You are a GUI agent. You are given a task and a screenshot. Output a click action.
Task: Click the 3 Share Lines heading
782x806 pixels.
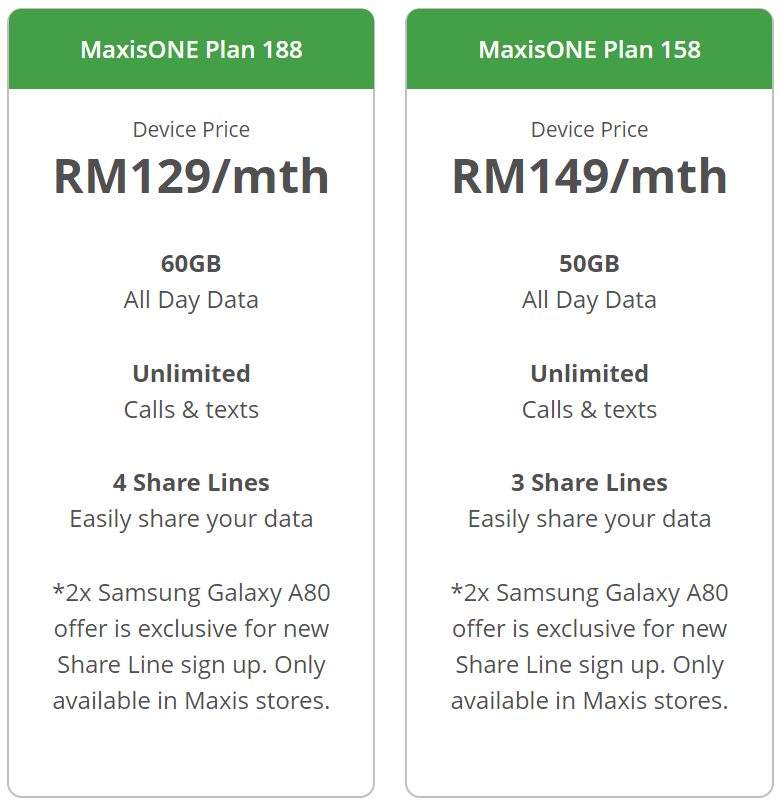point(589,483)
